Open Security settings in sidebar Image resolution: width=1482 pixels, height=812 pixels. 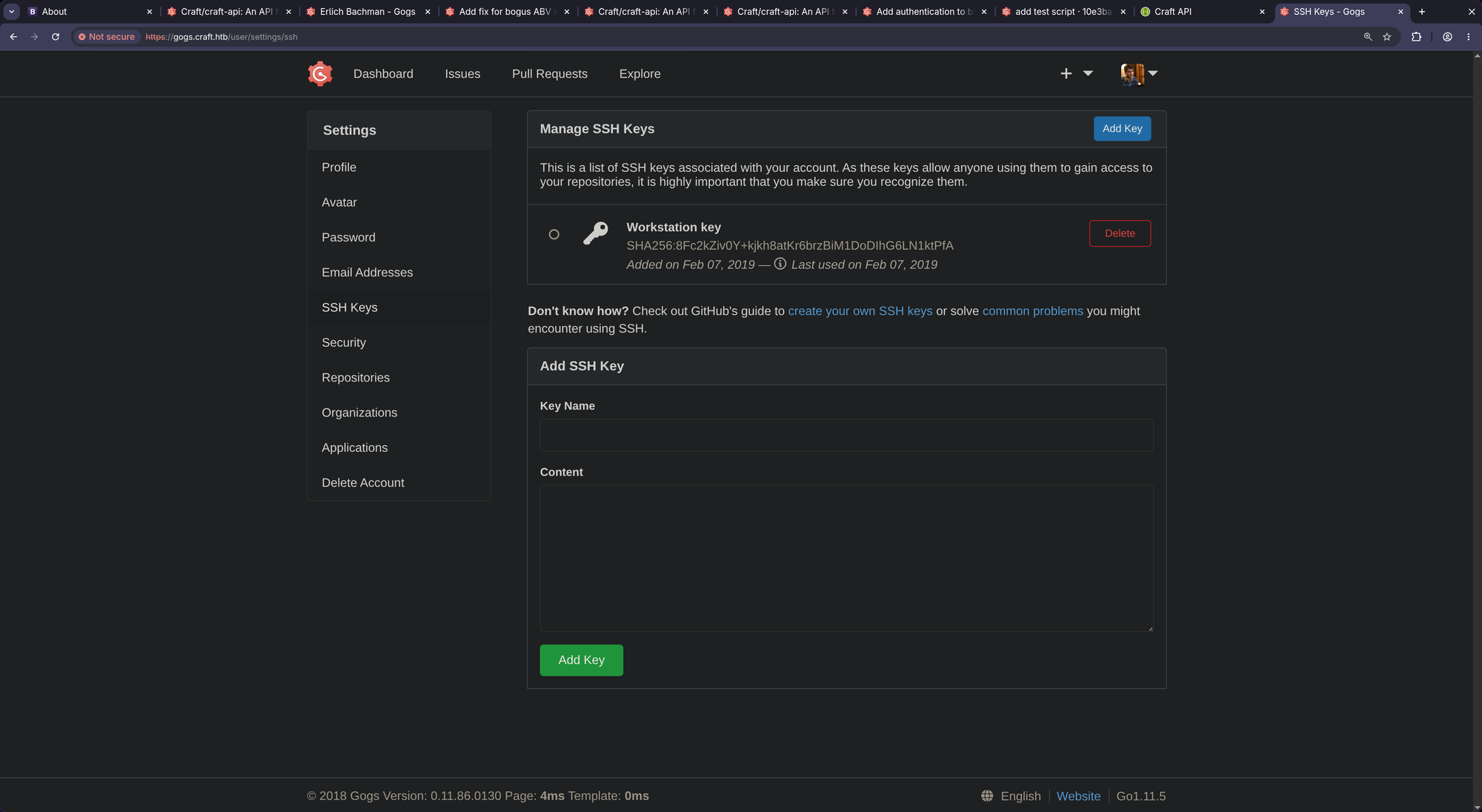click(x=399, y=342)
